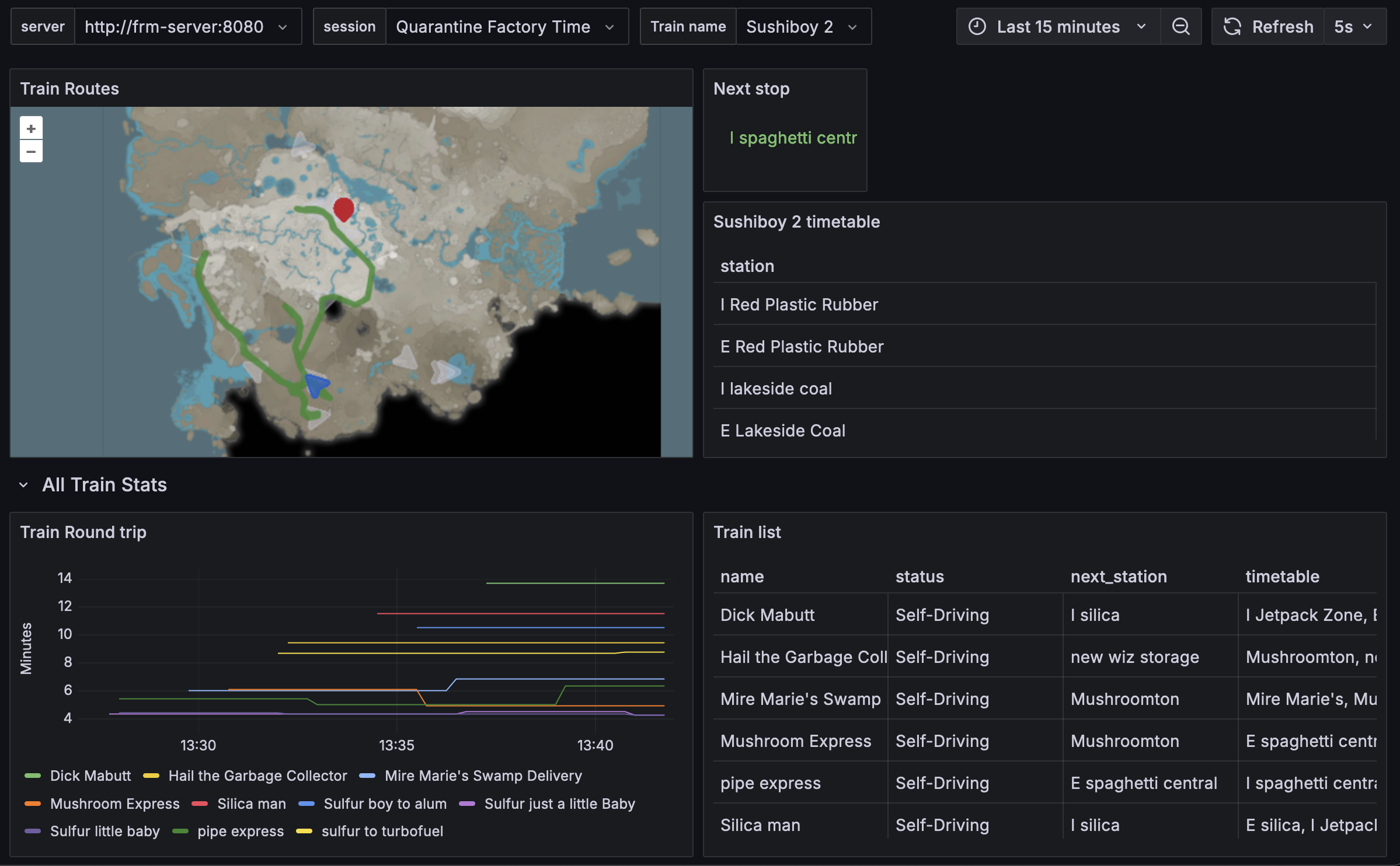The width and height of the screenshot is (1400, 866).
Task: Open the Train name Sushiboy 2 dropdown
Action: (802, 27)
